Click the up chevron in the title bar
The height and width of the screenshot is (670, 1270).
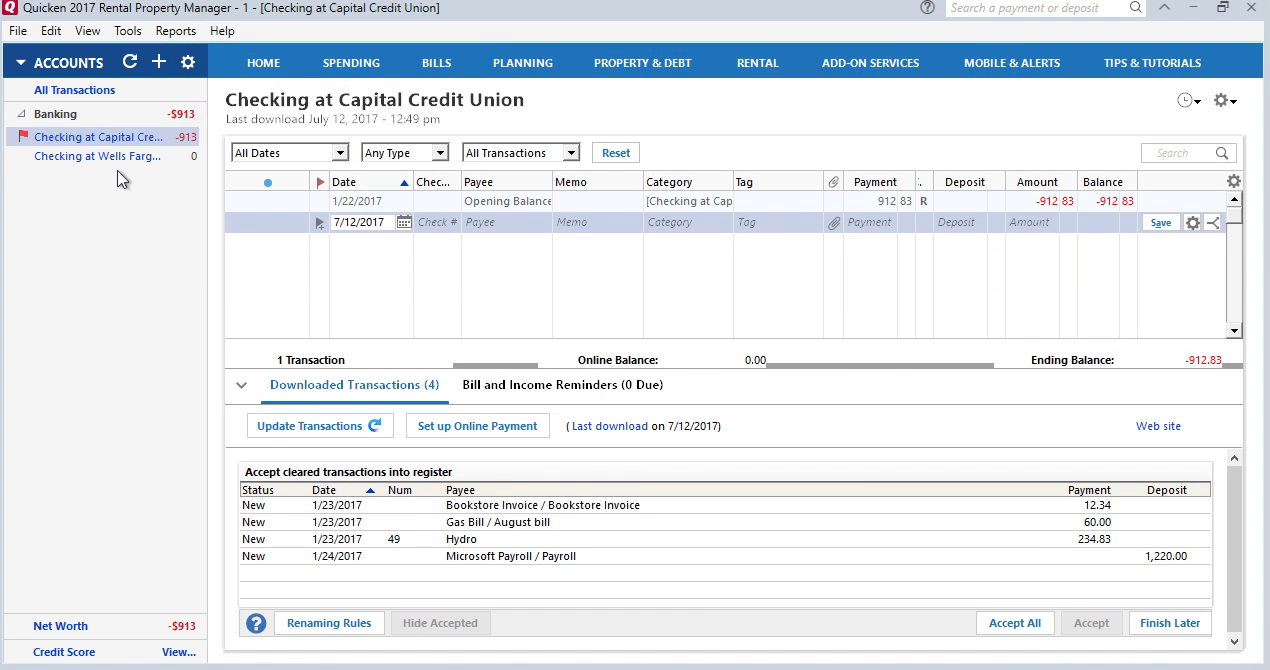(1164, 8)
